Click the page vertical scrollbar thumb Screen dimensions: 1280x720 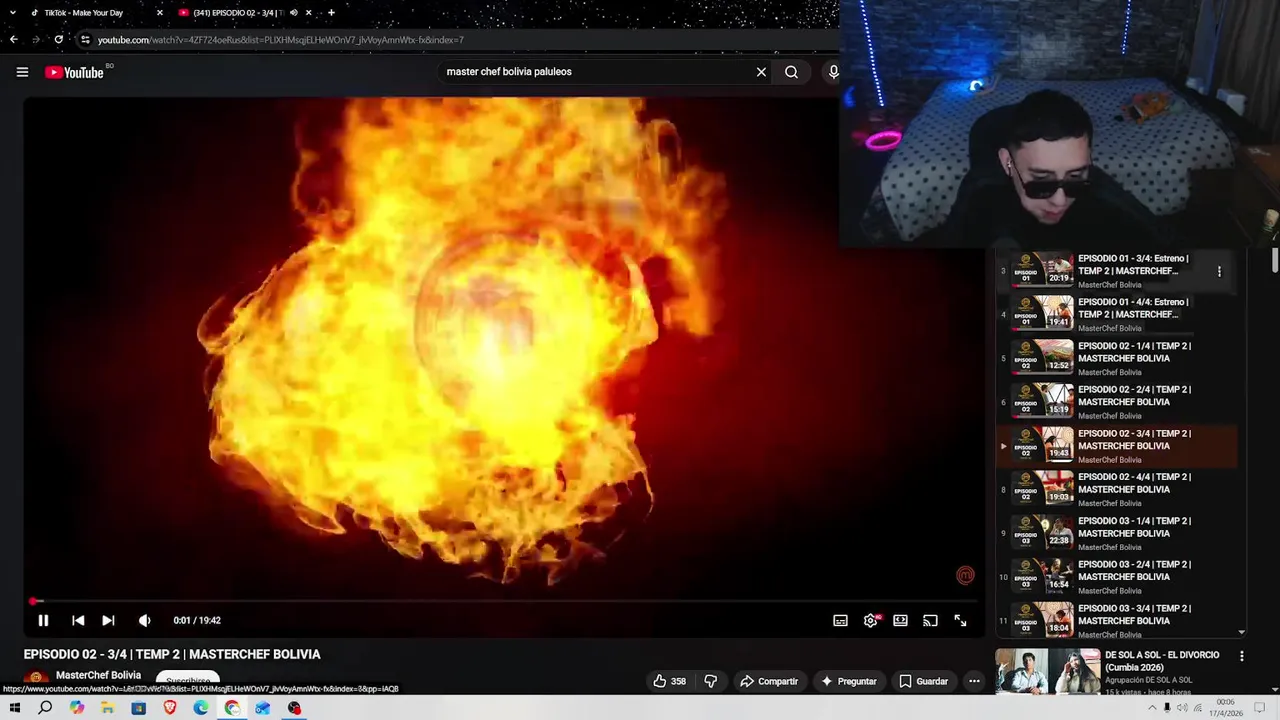[x=1275, y=258]
